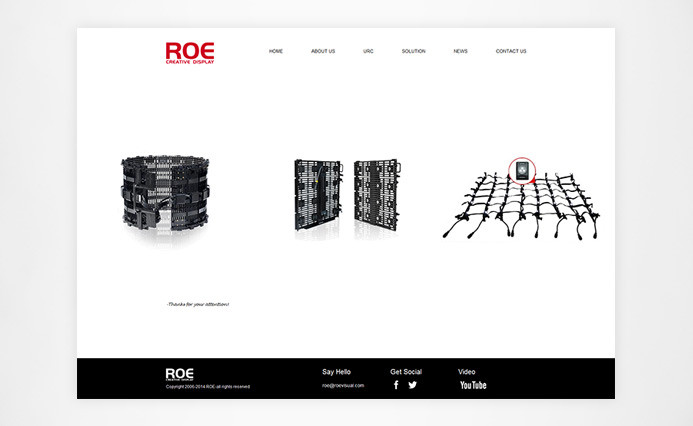Navigate to the NEWS page
Viewport: 693px width, 426px height.
click(x=460, y=51)
